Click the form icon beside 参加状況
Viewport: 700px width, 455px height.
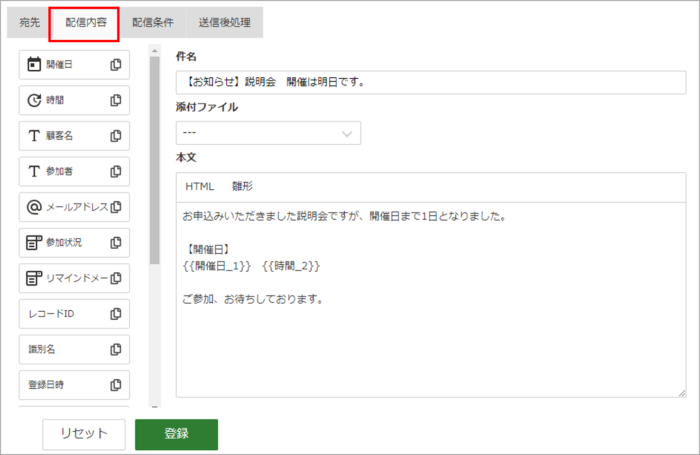click(x=34, y=242)
